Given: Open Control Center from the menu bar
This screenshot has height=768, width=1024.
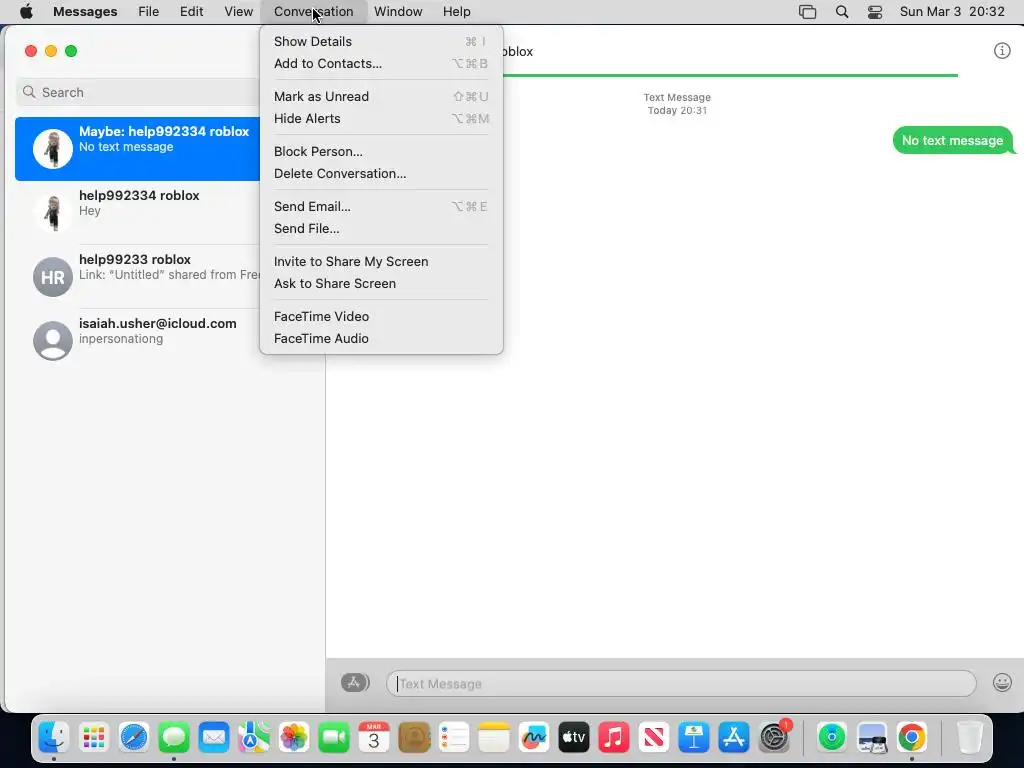Looking at the screenshot, I should click(x=874, y=12).
